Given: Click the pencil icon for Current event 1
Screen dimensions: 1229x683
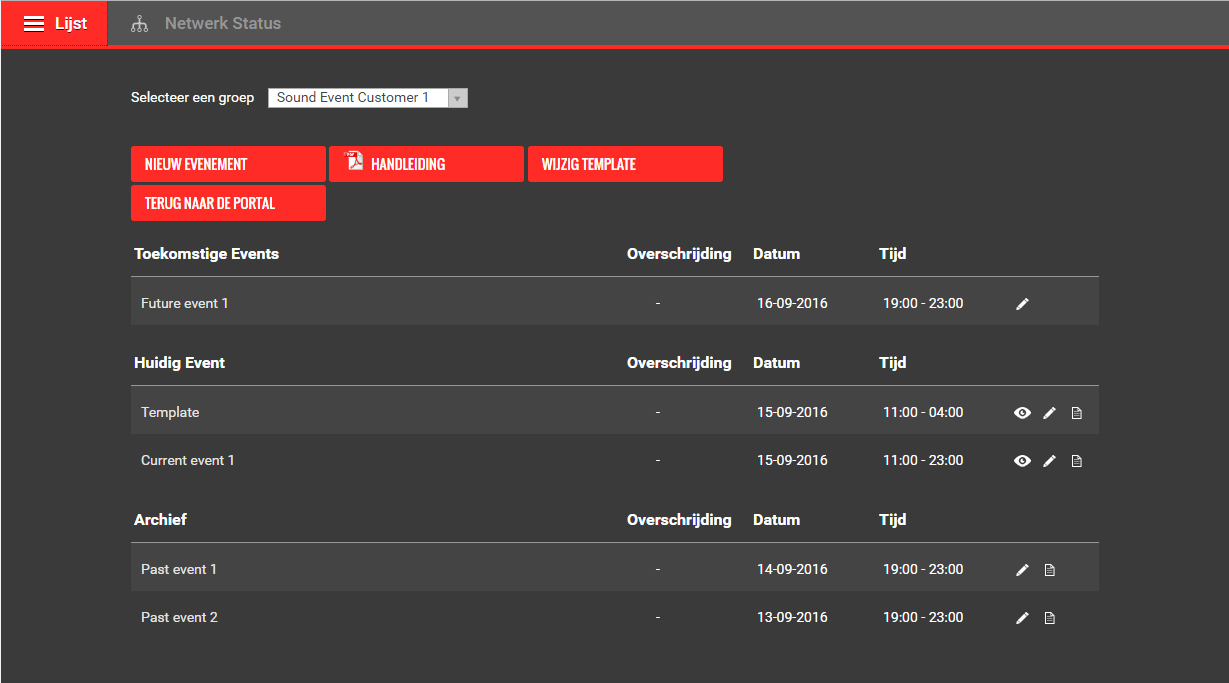Looking at the screenshot, I should [x=1049, y=461].
